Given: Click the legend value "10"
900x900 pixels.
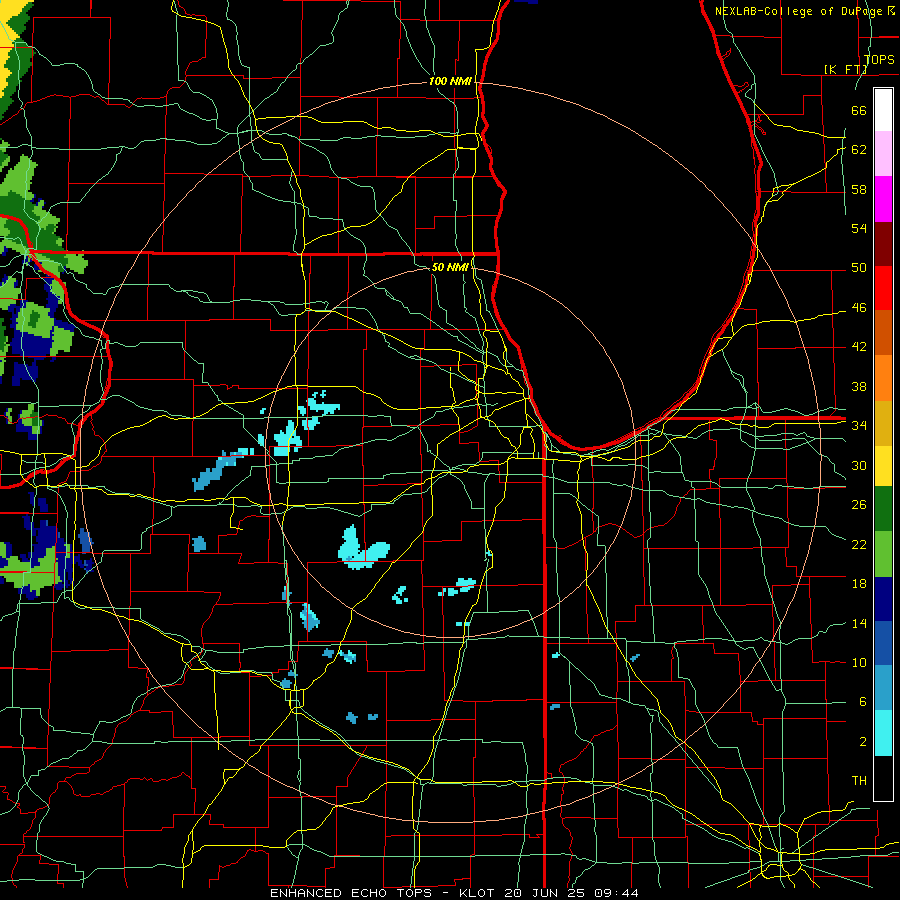Looking at the screenshot, I should [x=859, y=663].
